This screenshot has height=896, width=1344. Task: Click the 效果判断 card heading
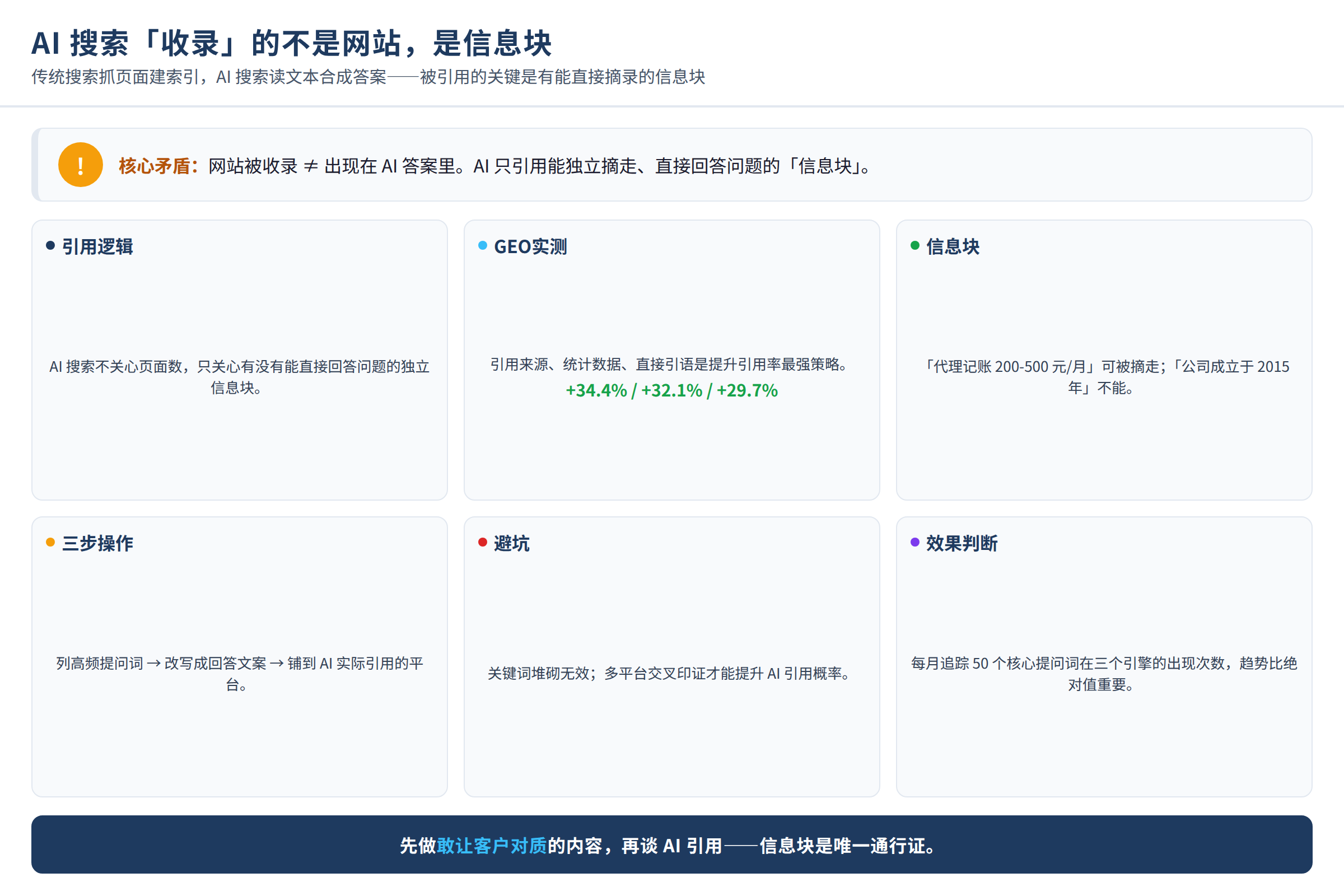(962, 543)
